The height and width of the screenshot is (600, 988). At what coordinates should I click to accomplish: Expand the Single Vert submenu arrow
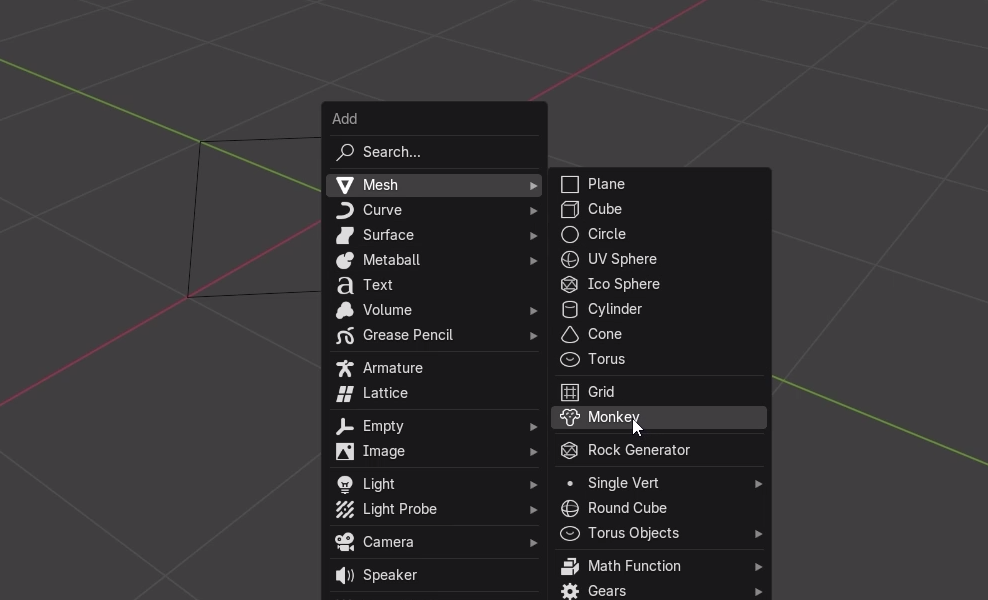click(x=758, y=483)
